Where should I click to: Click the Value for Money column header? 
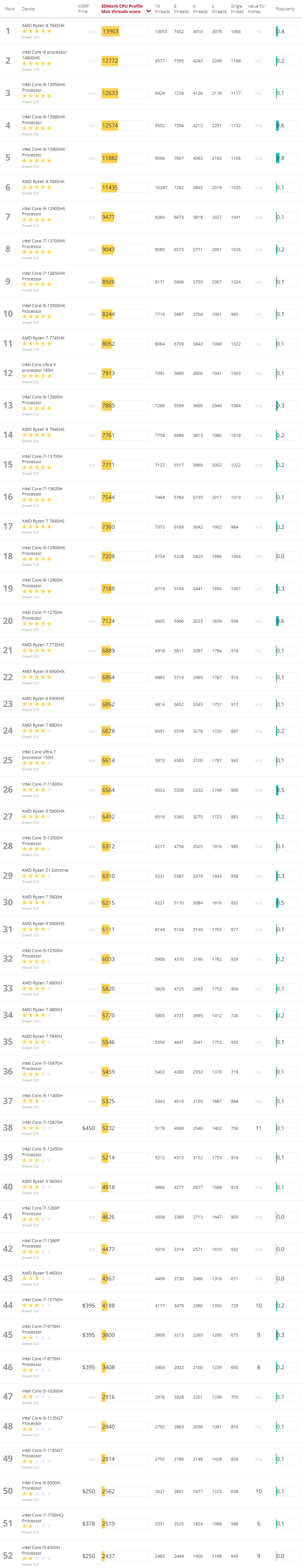click(x=256, y=9)
